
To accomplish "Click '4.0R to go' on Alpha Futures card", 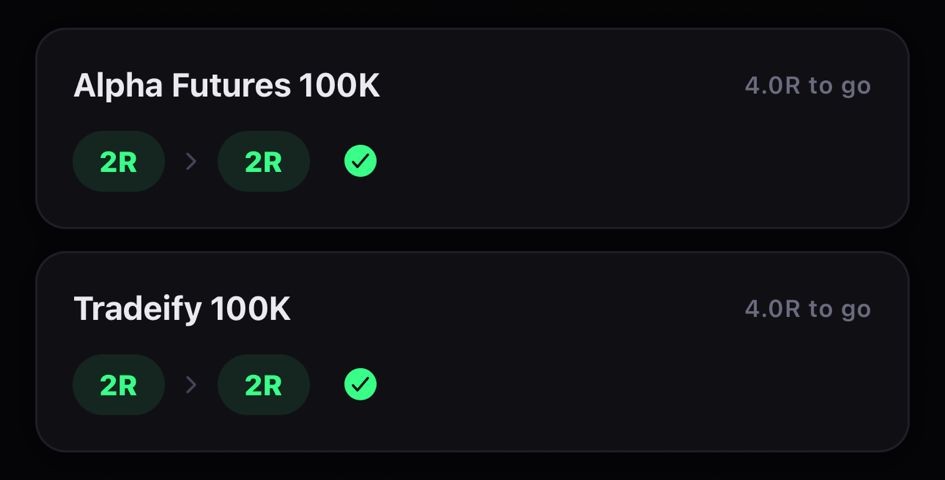I will [807, 86].
